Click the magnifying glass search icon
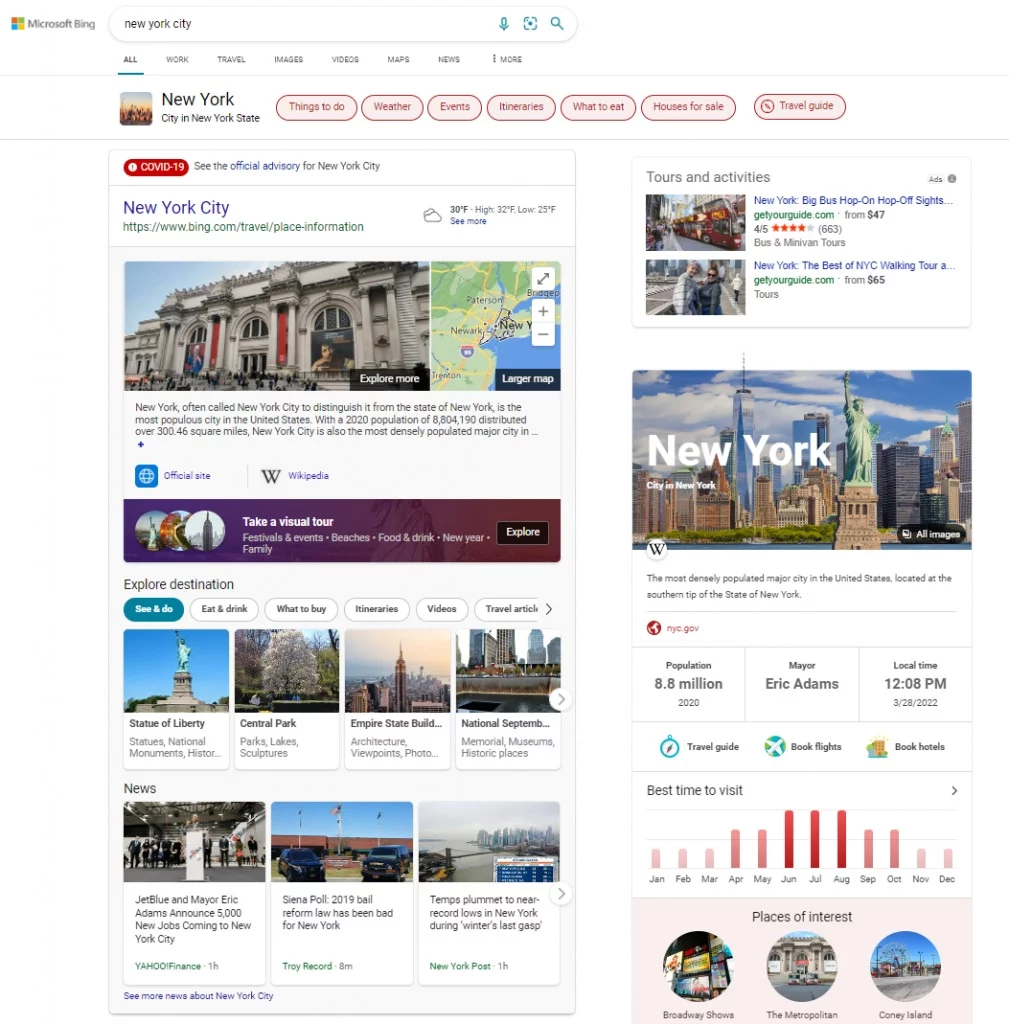The image size is (1009, 1024). point(557,24)
